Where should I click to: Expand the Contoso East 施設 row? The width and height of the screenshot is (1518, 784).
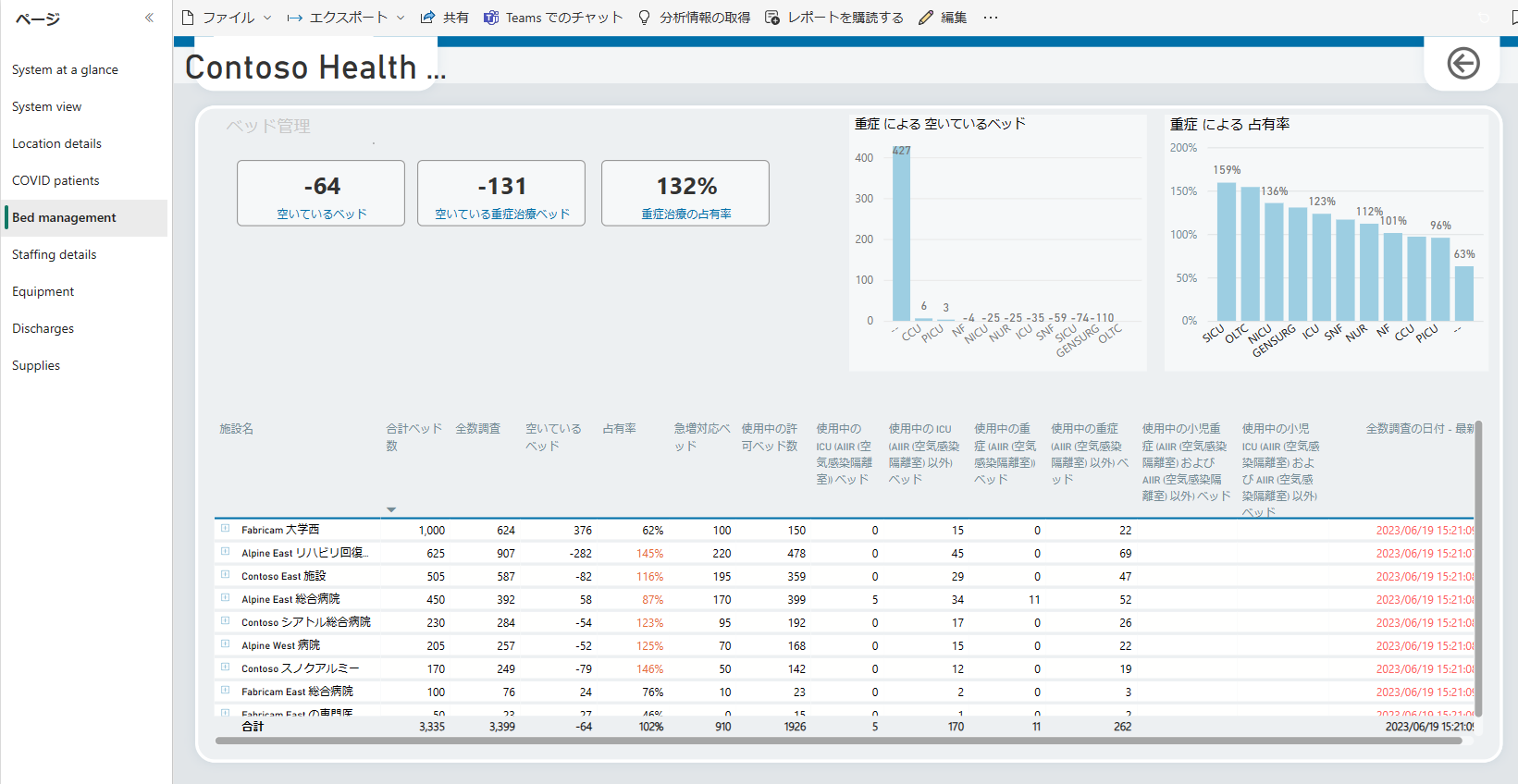pos(225,575)
